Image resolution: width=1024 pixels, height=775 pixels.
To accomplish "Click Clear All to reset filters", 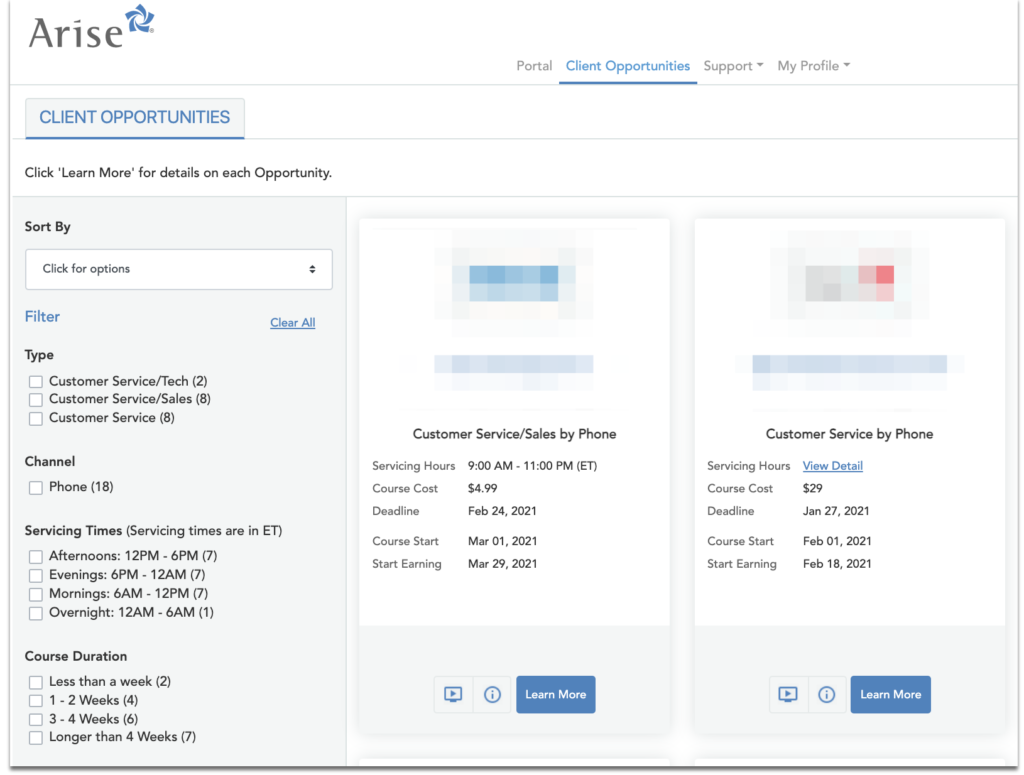I will (x=292, y=322).
